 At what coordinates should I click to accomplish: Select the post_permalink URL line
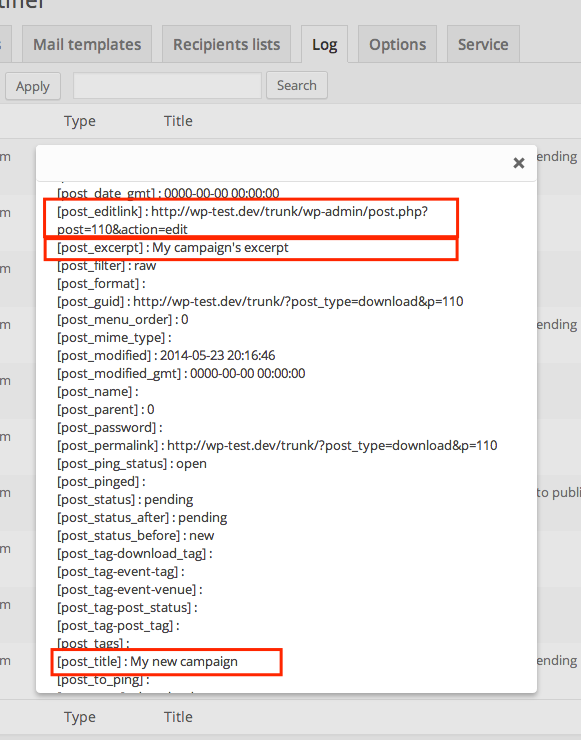pos(277,446)
